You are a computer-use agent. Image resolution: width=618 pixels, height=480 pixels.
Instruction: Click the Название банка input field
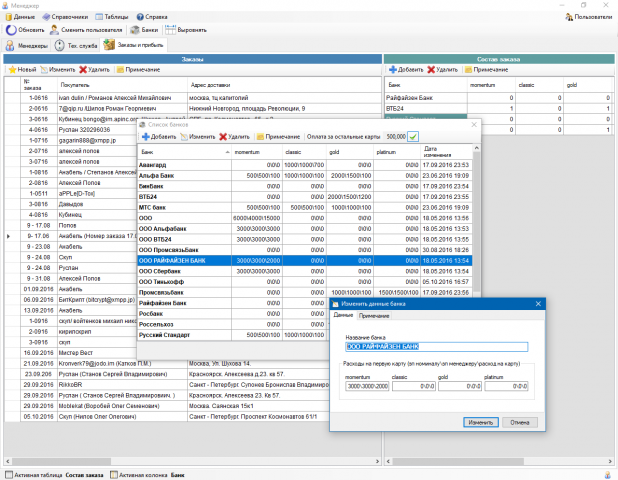coord(436,347)
